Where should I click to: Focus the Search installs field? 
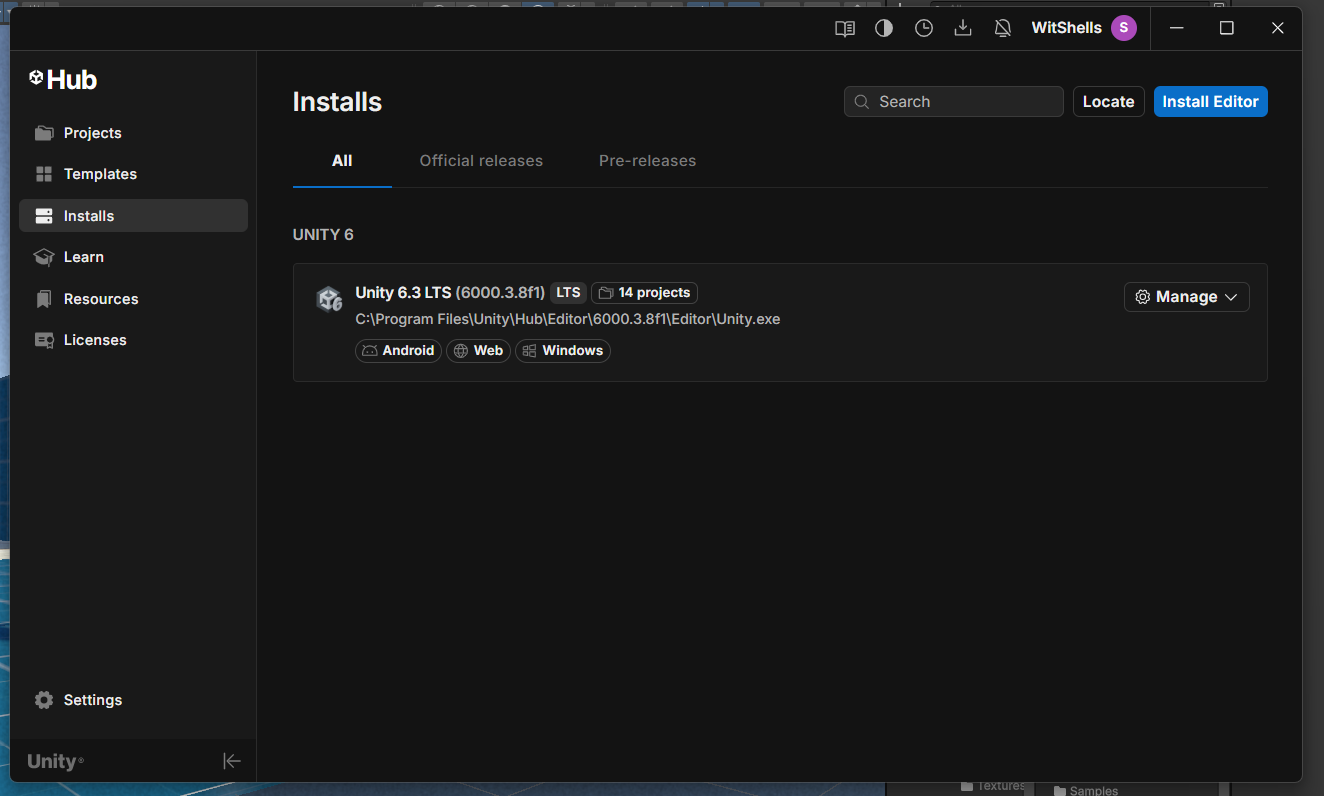click(x=954, y=102)
